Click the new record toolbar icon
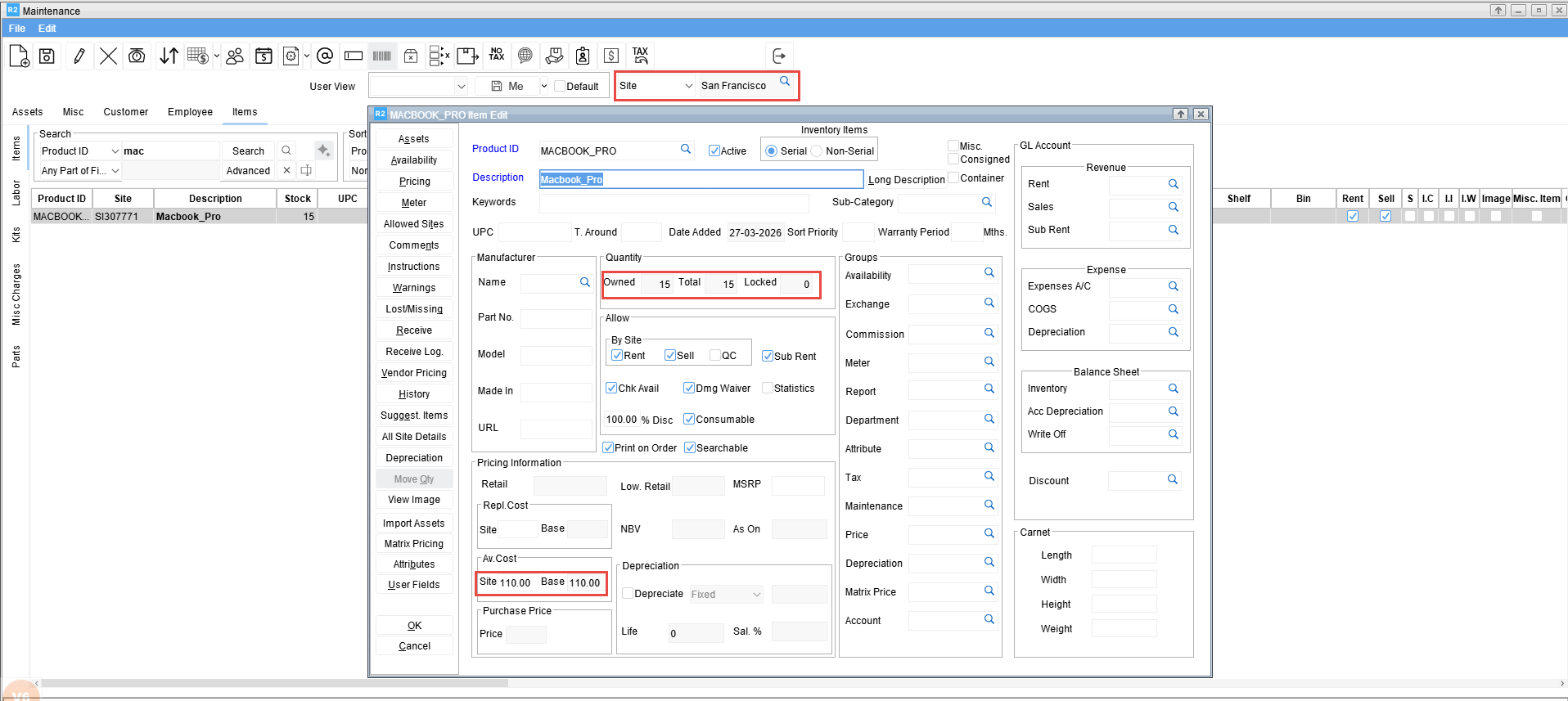The image size is (1568, 701). click(19, 56)
